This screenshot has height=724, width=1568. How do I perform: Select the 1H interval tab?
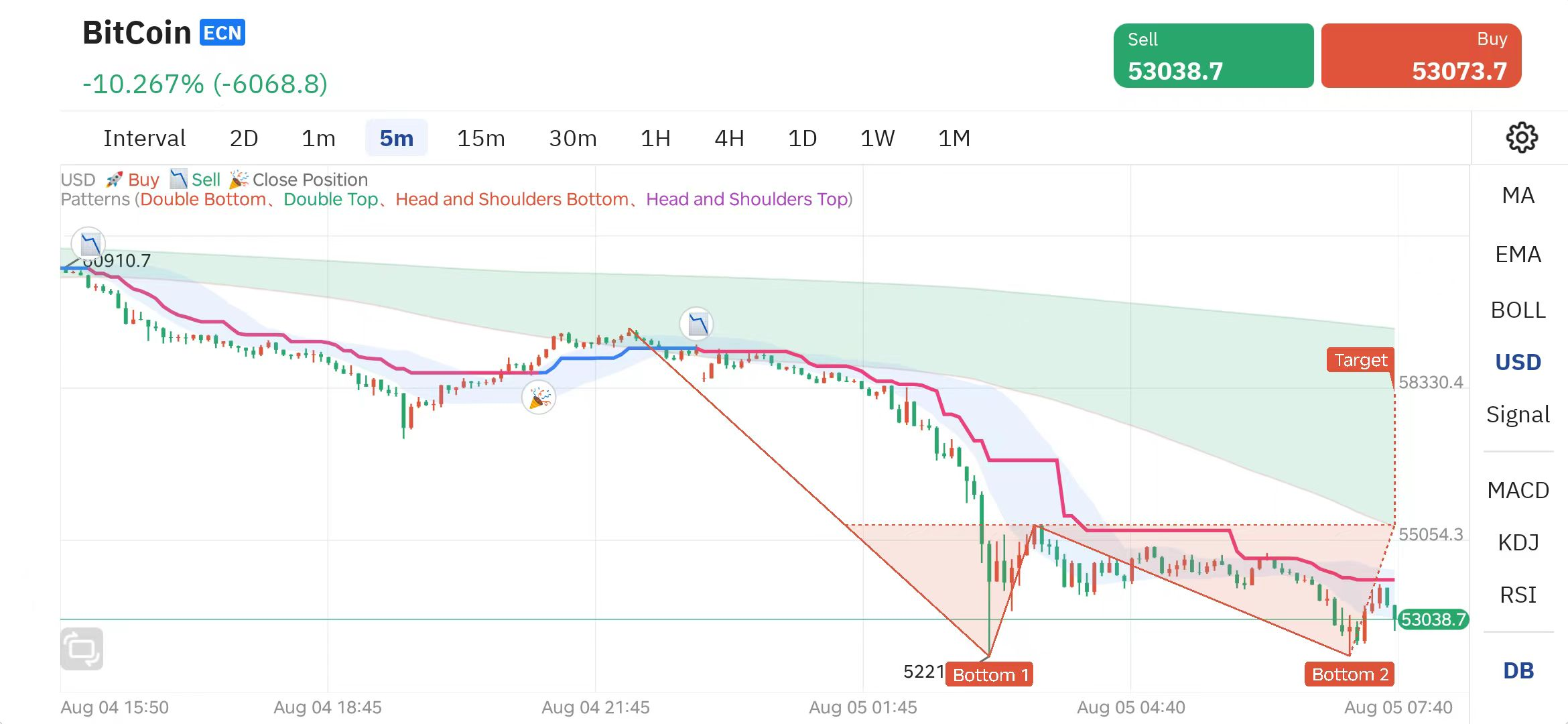655,138
